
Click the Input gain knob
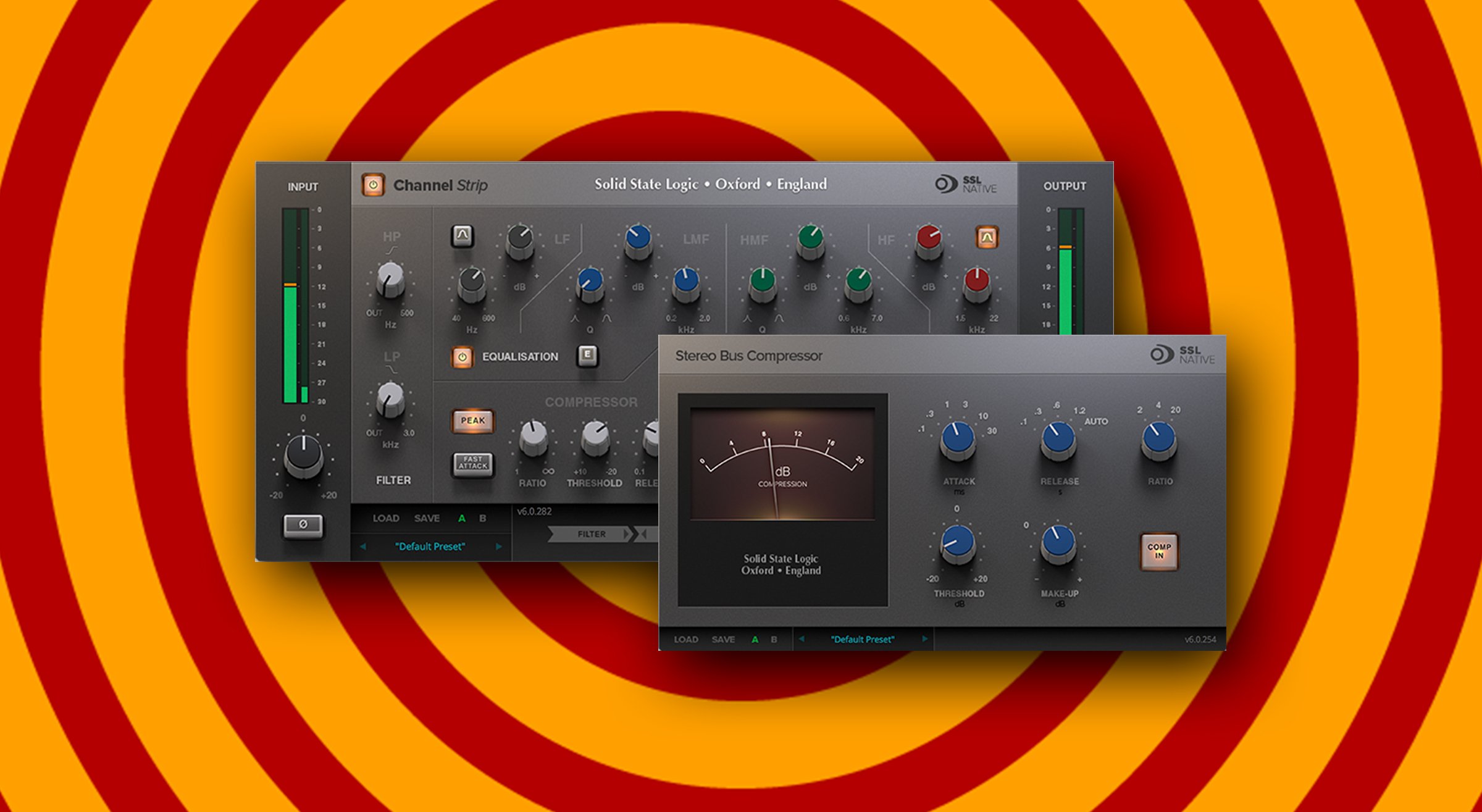coord(303,456)
